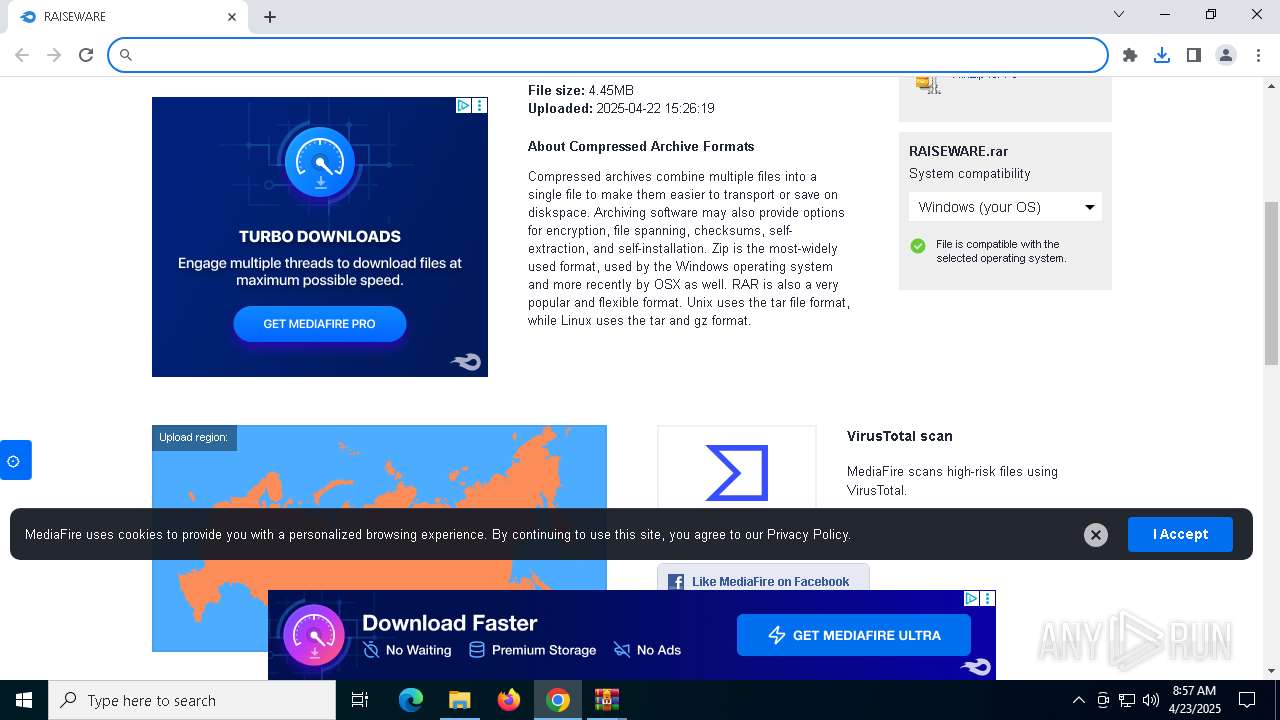Open the Privacy Policy link
The height and width of the screenshot is (720, 1280).
coord(808,534)
